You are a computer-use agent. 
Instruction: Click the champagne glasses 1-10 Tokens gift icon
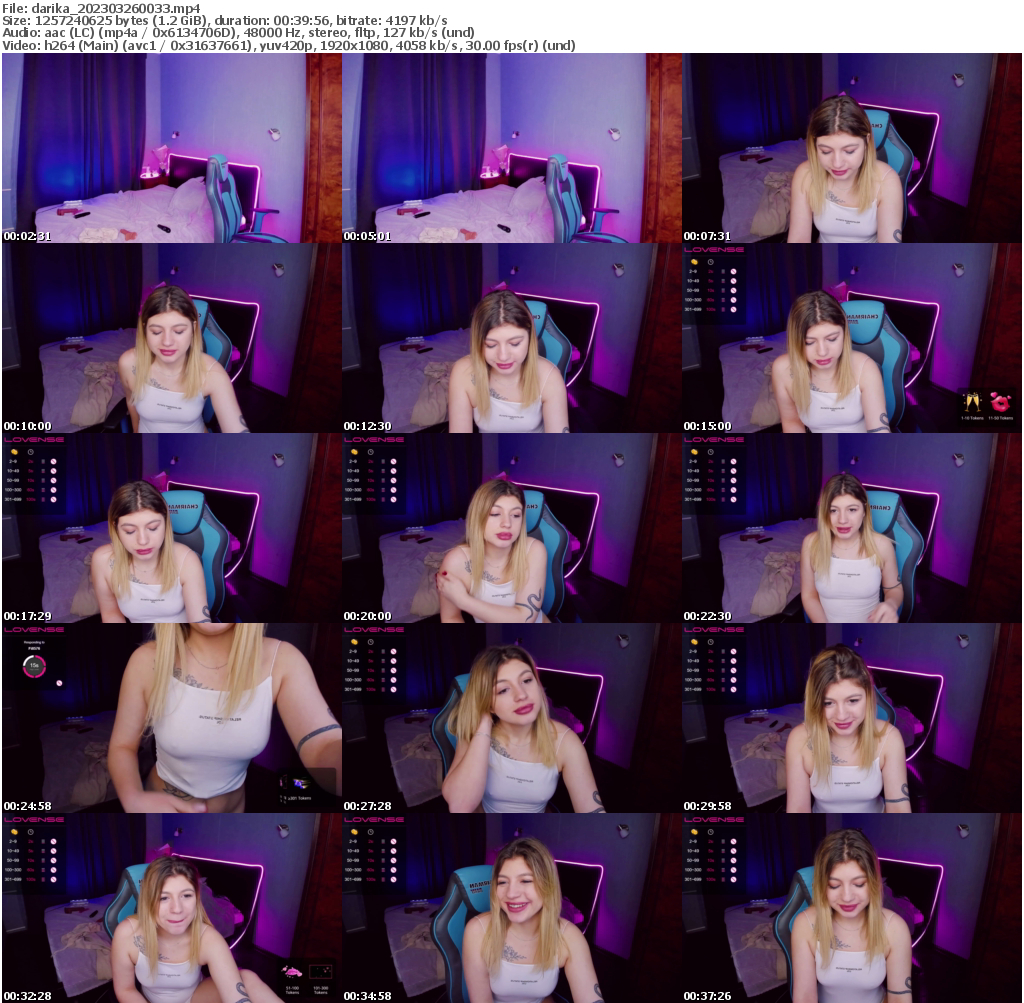pos(972,401)
